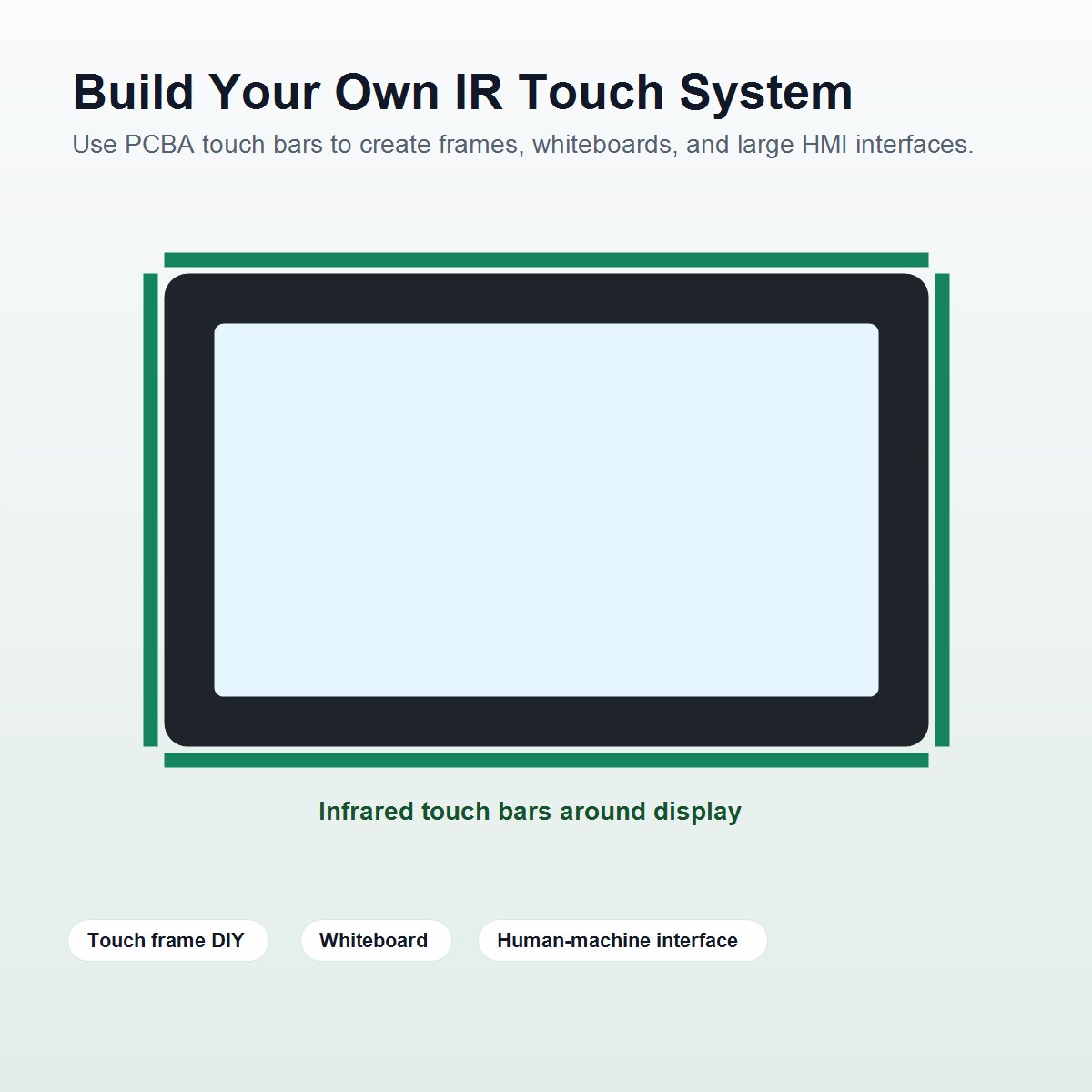The height and width of the screenshot is (1092, 1092).
Task: Click the bottom green infrared touch bar
Action: pos(546,760)
